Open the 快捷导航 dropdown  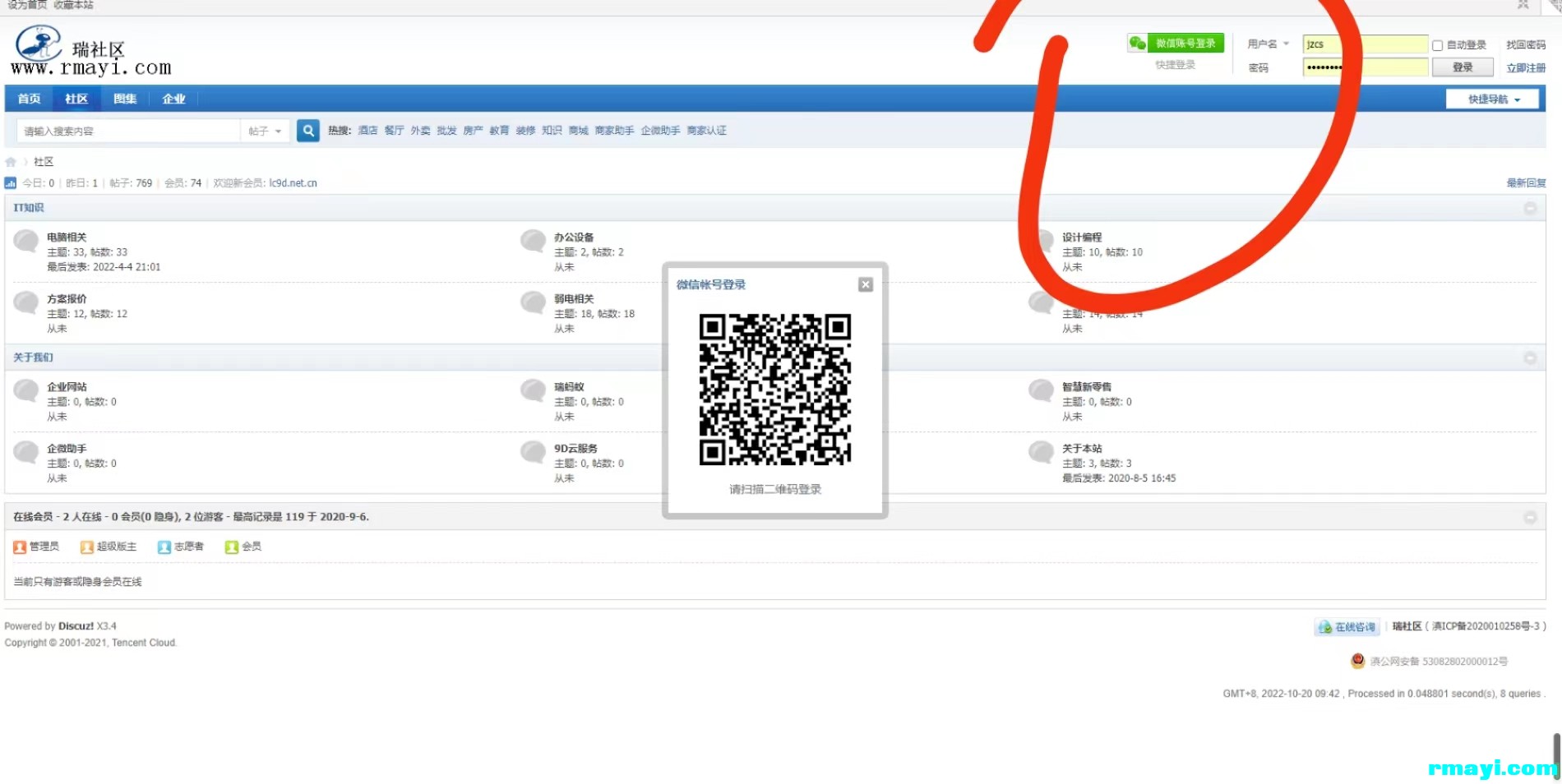[1492, 99]
